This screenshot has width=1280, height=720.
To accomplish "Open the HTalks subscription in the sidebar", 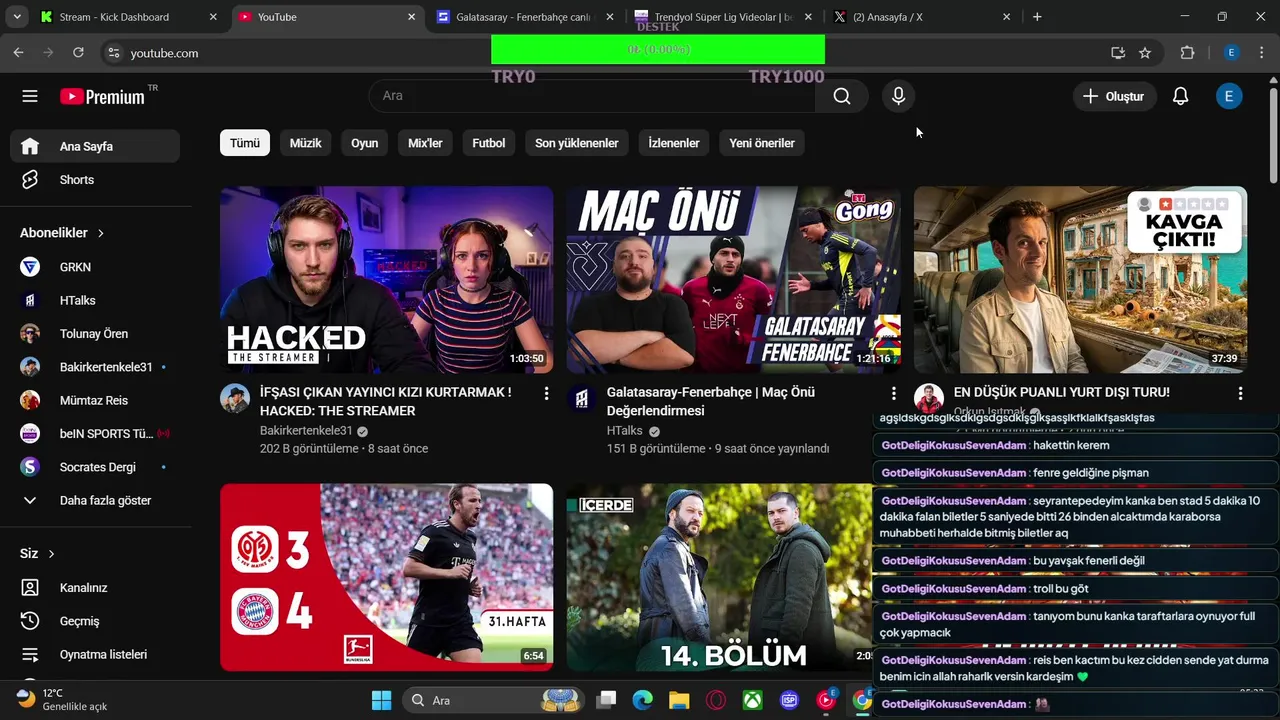I will (x=95, y=300).
